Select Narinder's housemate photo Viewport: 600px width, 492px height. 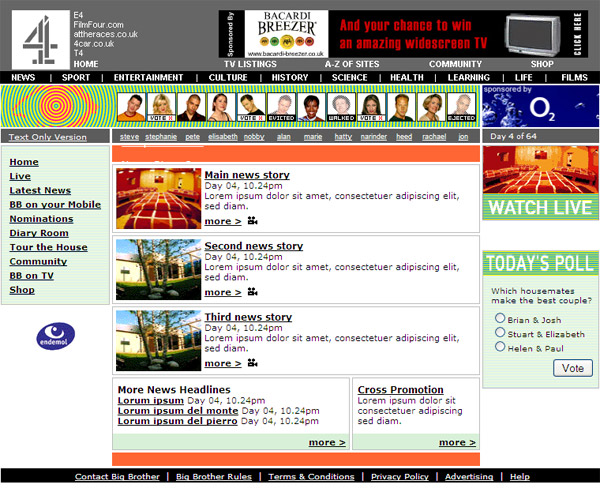[372, 108]
